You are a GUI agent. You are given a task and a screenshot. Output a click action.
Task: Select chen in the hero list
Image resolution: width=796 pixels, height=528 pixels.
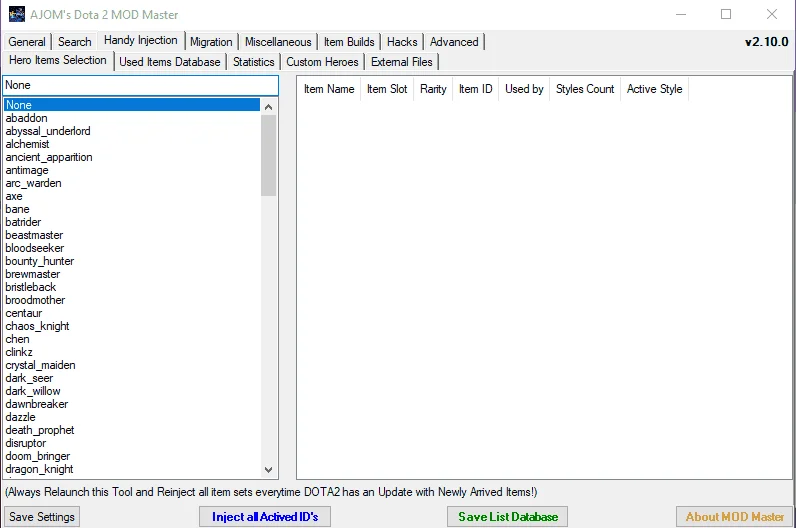click(x=132, y=339)
